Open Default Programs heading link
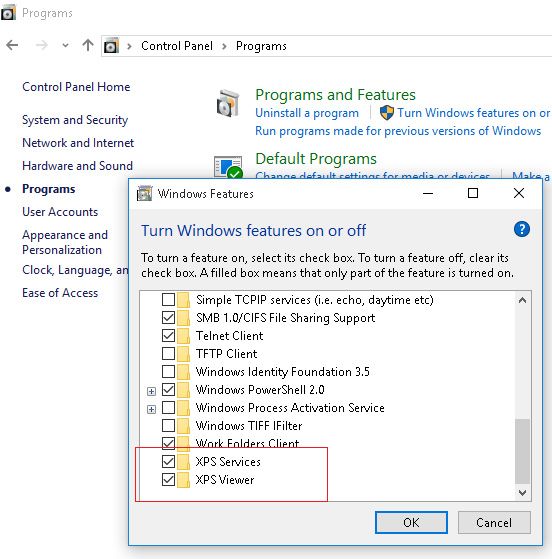This screenshot has height=559, width=552. (x=316, y=159)
